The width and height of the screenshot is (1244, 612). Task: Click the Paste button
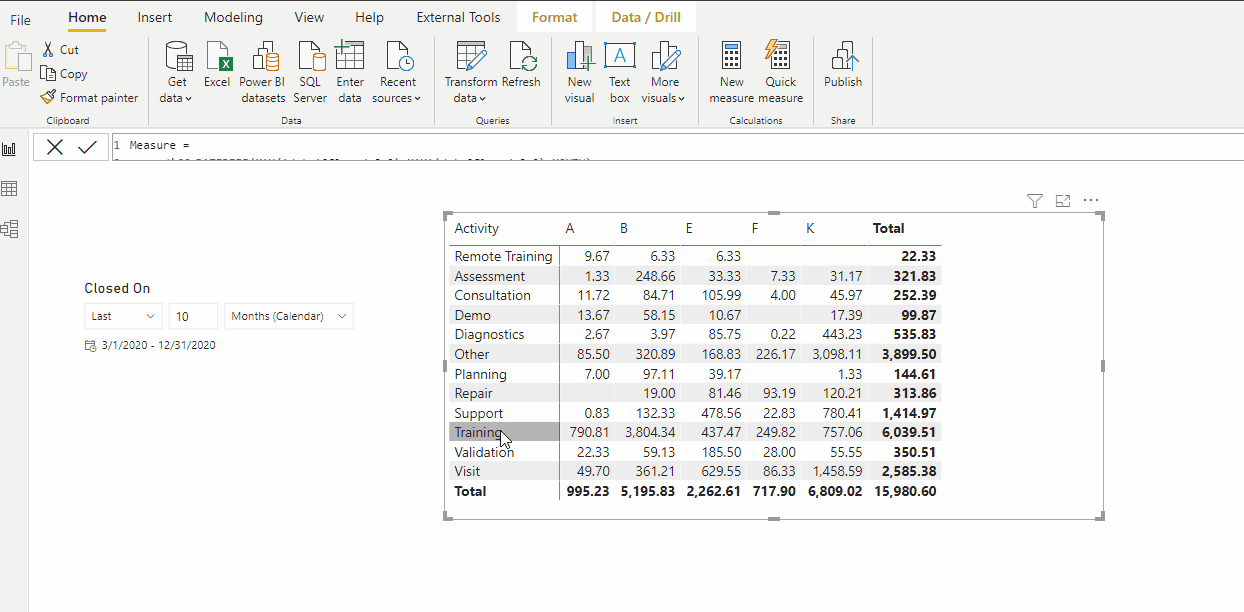point(16,66)
